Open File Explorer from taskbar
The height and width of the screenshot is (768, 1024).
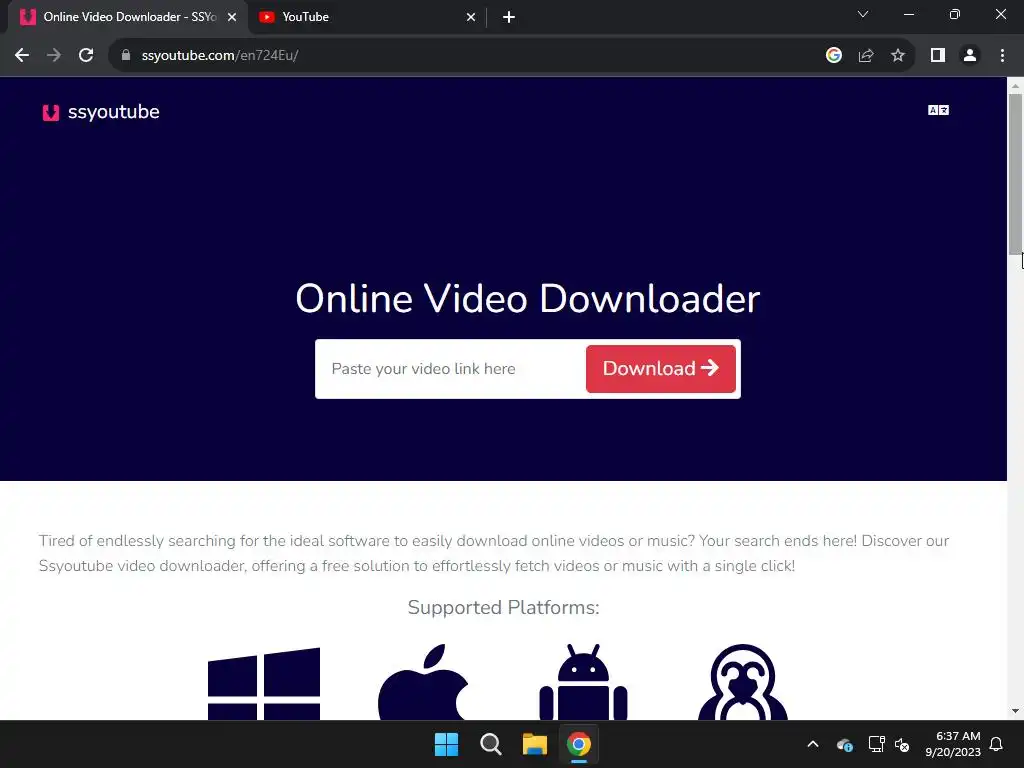(x=534, y=744)
